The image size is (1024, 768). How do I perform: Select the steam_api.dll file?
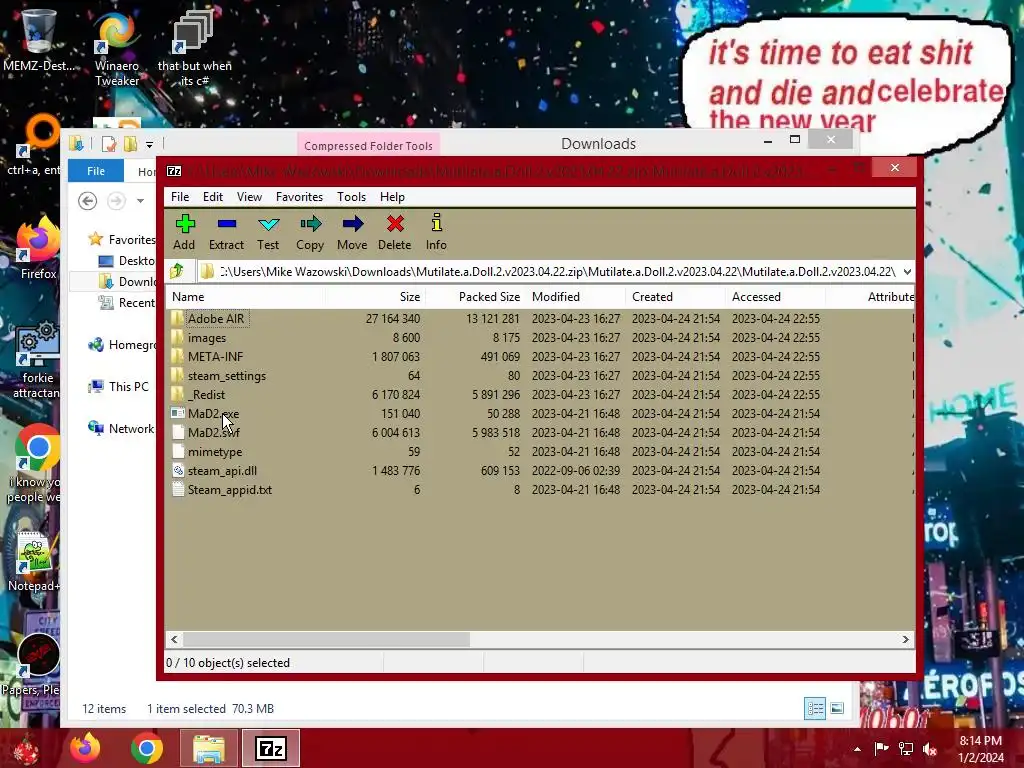[222, 470]
